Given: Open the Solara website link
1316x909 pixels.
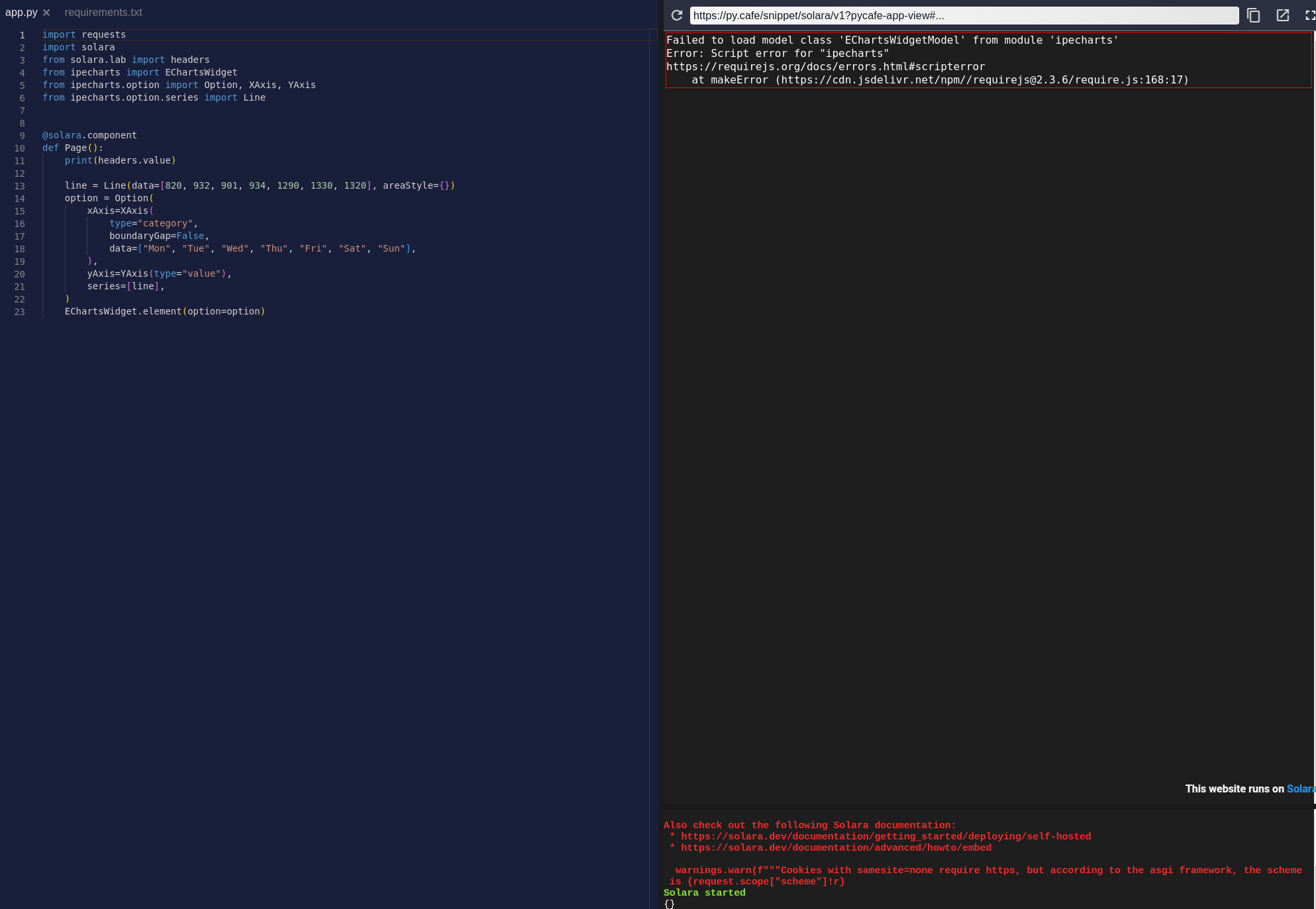Looking at the screenshot, I should point(1300,789).
